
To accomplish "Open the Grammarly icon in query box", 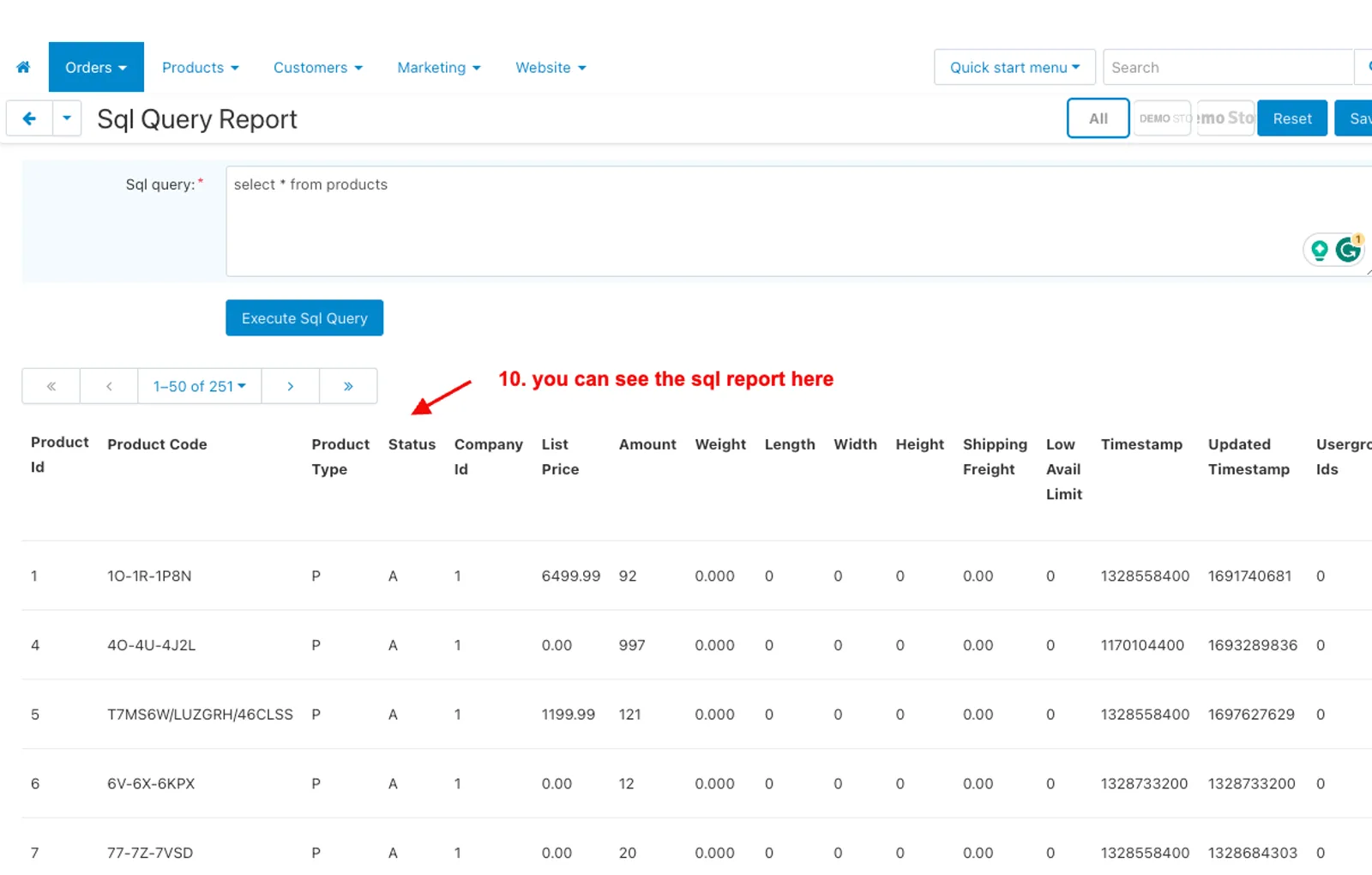I will pos(1348,250).
